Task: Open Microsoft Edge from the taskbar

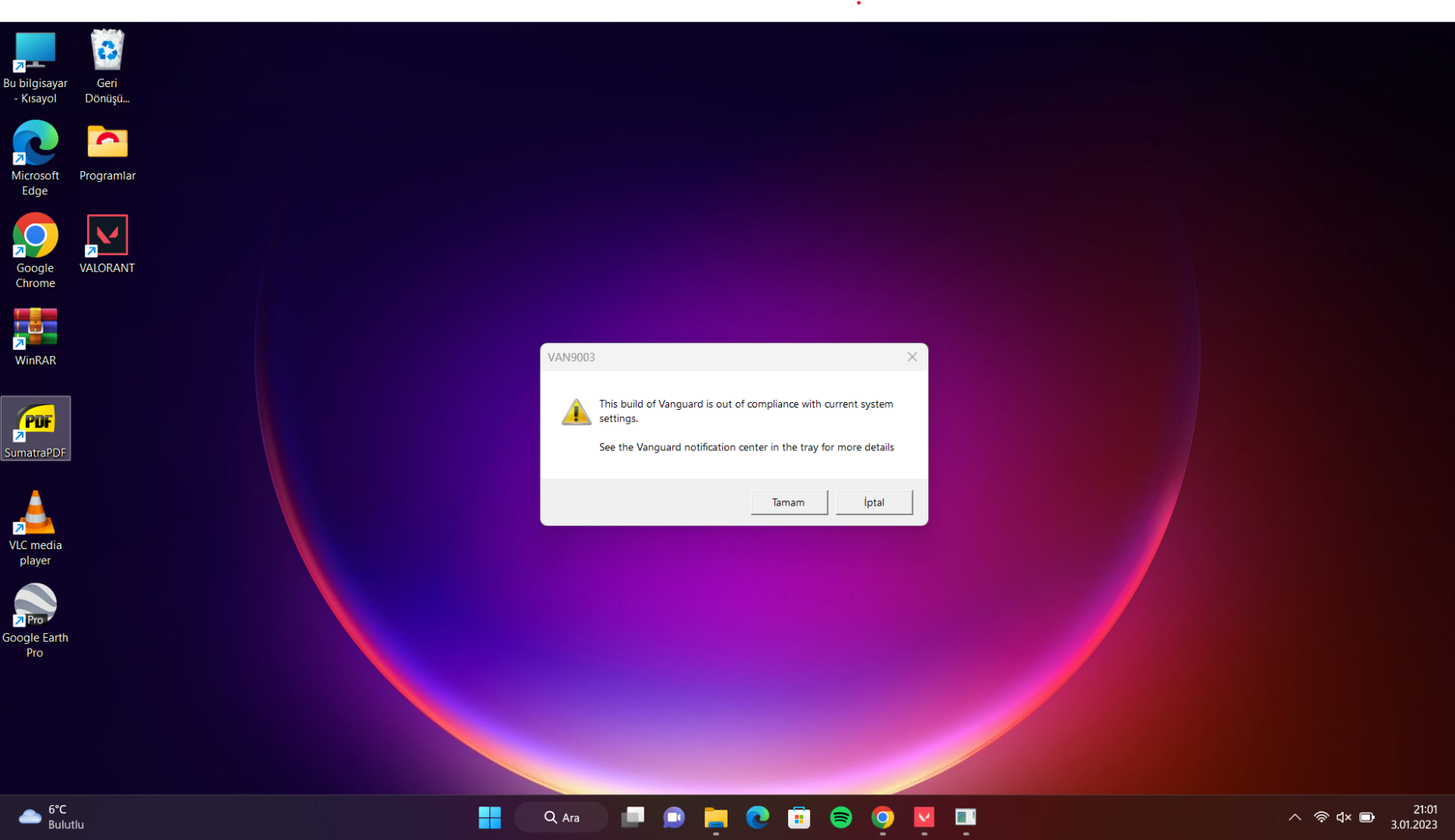Action: 757,817
